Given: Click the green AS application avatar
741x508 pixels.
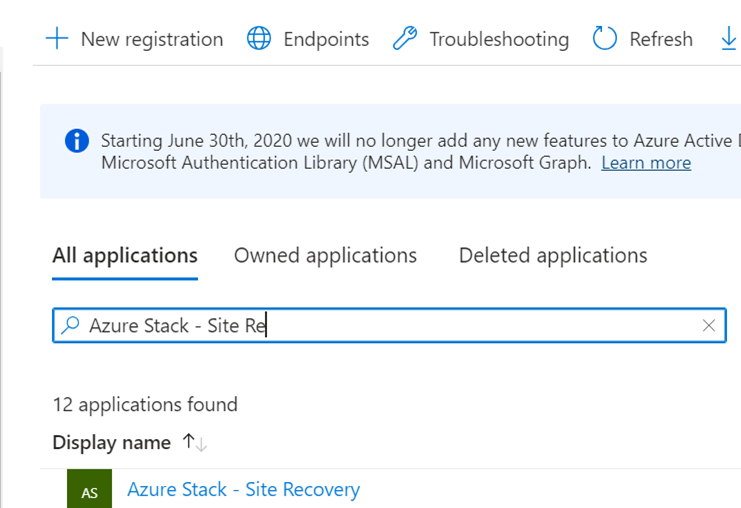Looking at the screenshot, I should (x=89, y=490).
